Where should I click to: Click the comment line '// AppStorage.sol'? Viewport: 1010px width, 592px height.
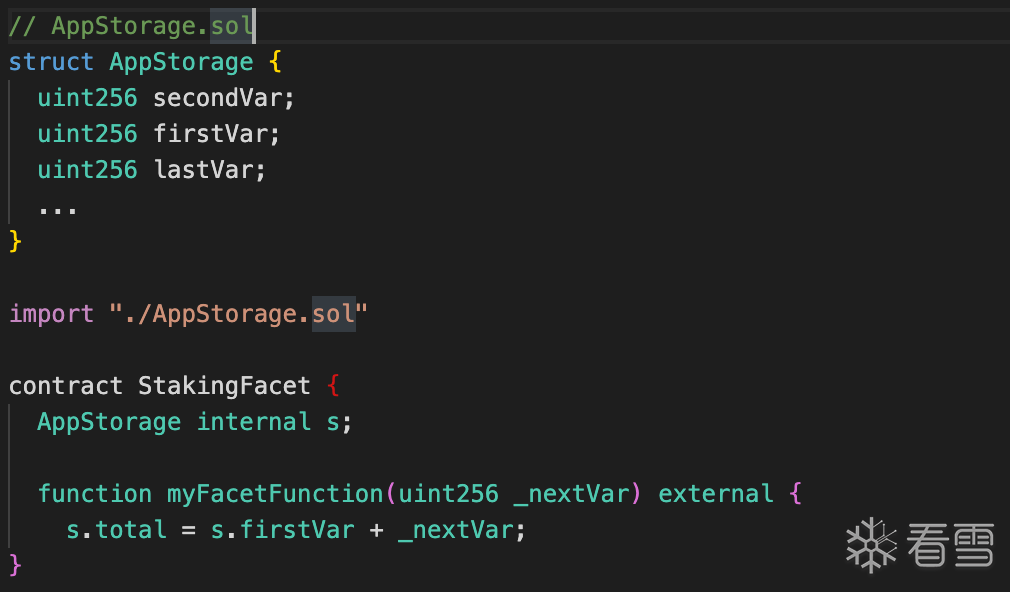pos(130,26)
